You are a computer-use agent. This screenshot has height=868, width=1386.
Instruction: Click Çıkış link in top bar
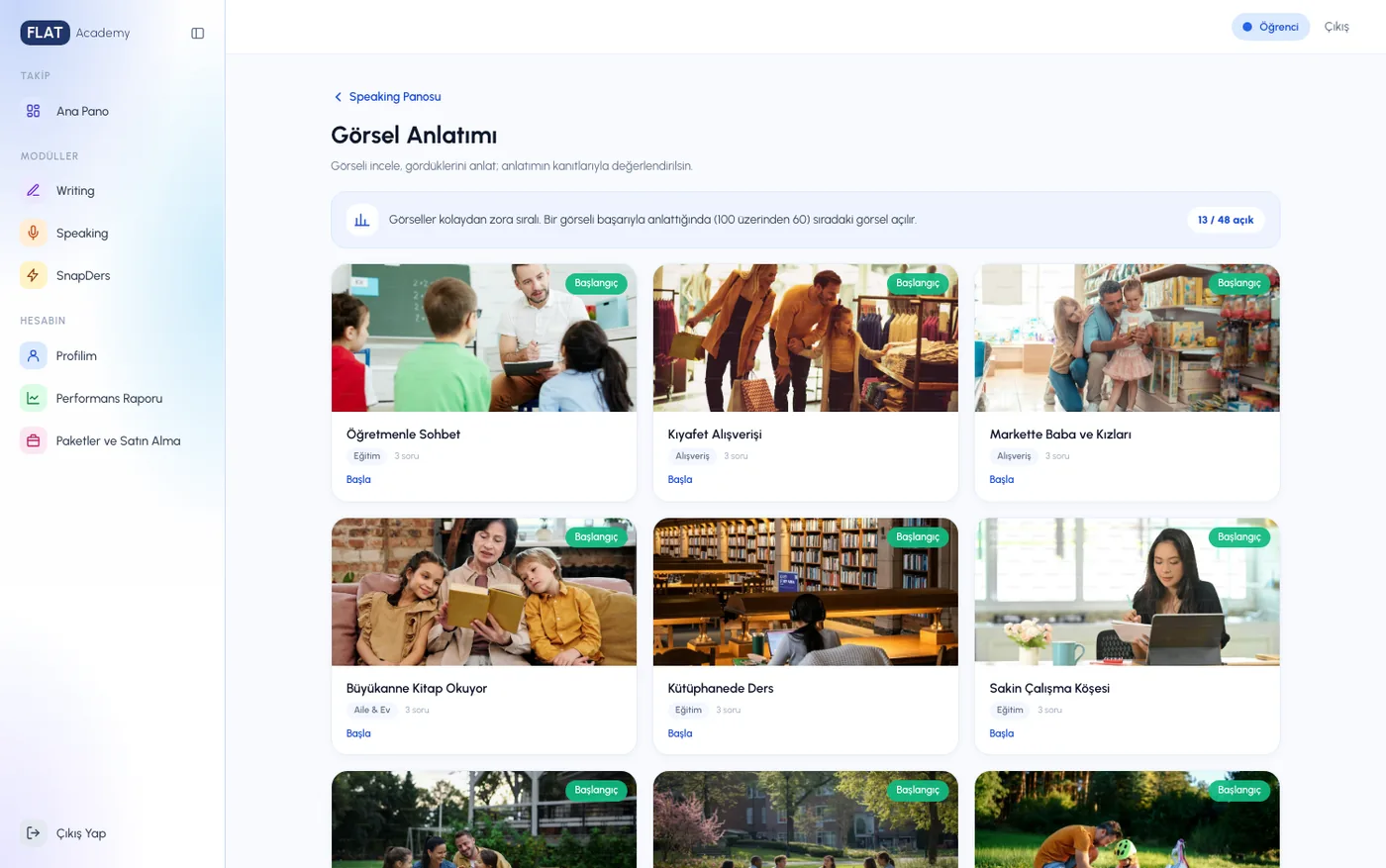[1336, 27]
